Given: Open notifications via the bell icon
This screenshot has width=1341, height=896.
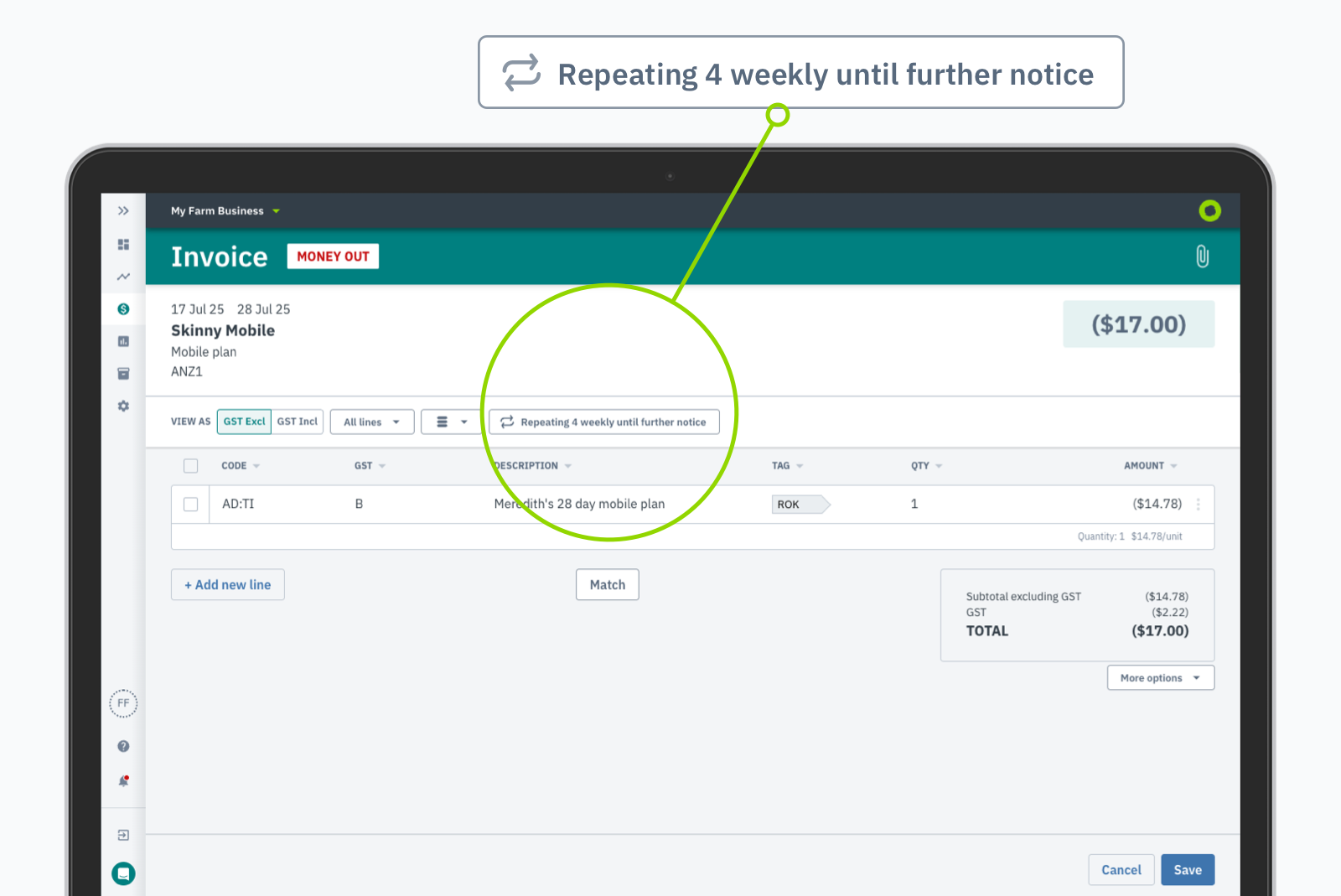Looking at the screenshot, I should click(x=123, y=781).
